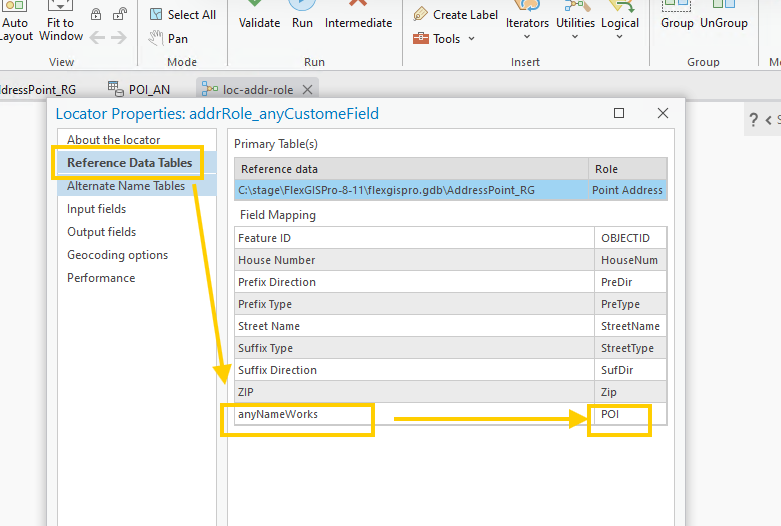Screen dimensions: 781x526
Task: Click Create Label in Insert group
Action: (x=455, y=14)
